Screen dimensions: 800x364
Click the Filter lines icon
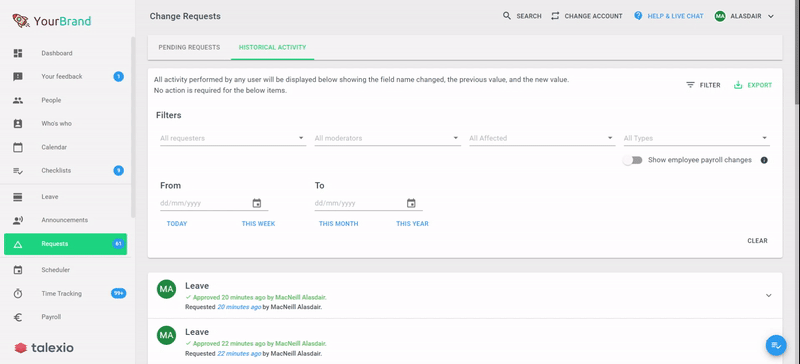[690, 85]
